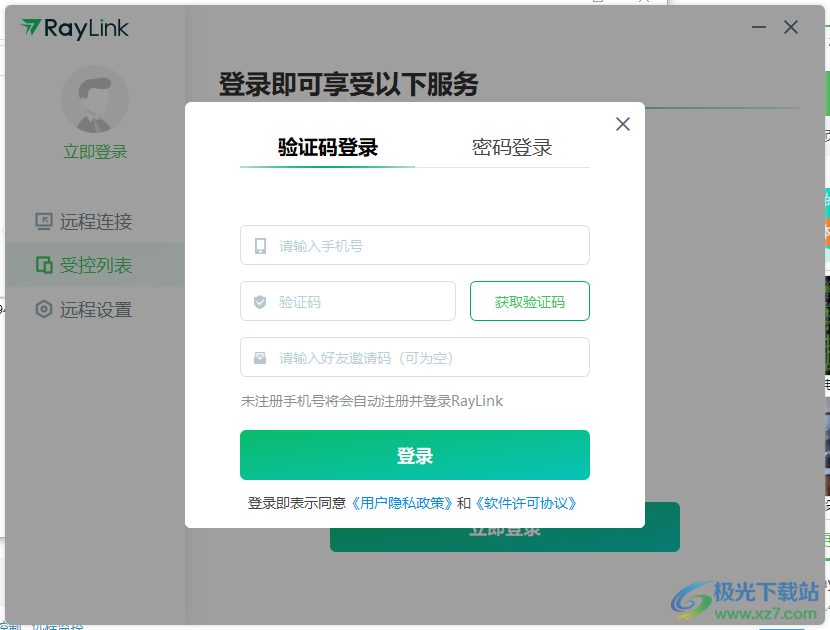Open 远程设置 in the sidebar
830x630 pixels.
(x=95, y=309)
